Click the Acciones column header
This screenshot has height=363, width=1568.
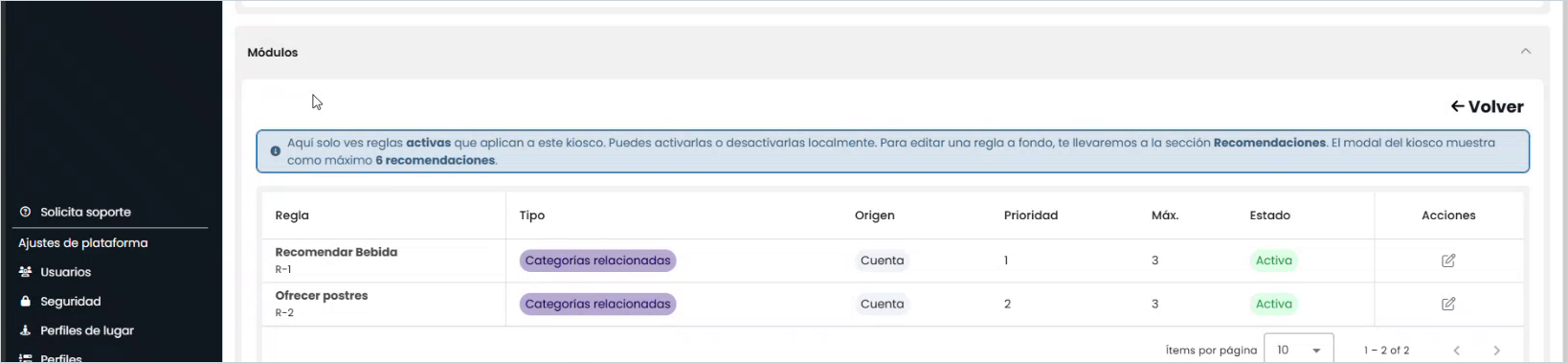(1448, 216)
